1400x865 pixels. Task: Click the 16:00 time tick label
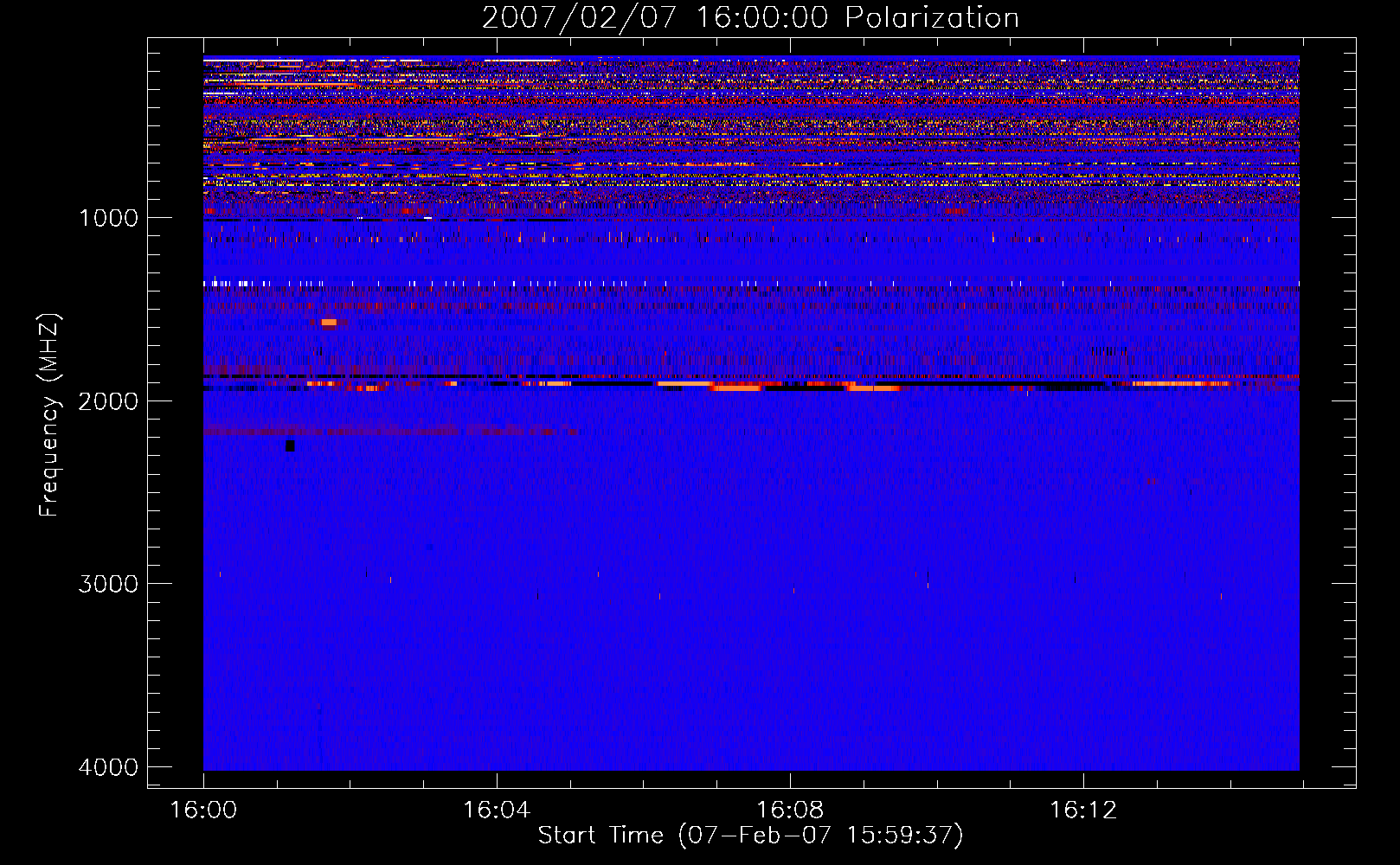203,810
